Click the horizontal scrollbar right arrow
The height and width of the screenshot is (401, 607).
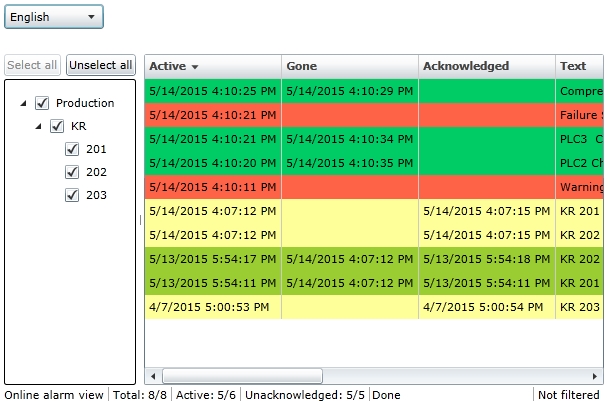(x=599, y=376)
